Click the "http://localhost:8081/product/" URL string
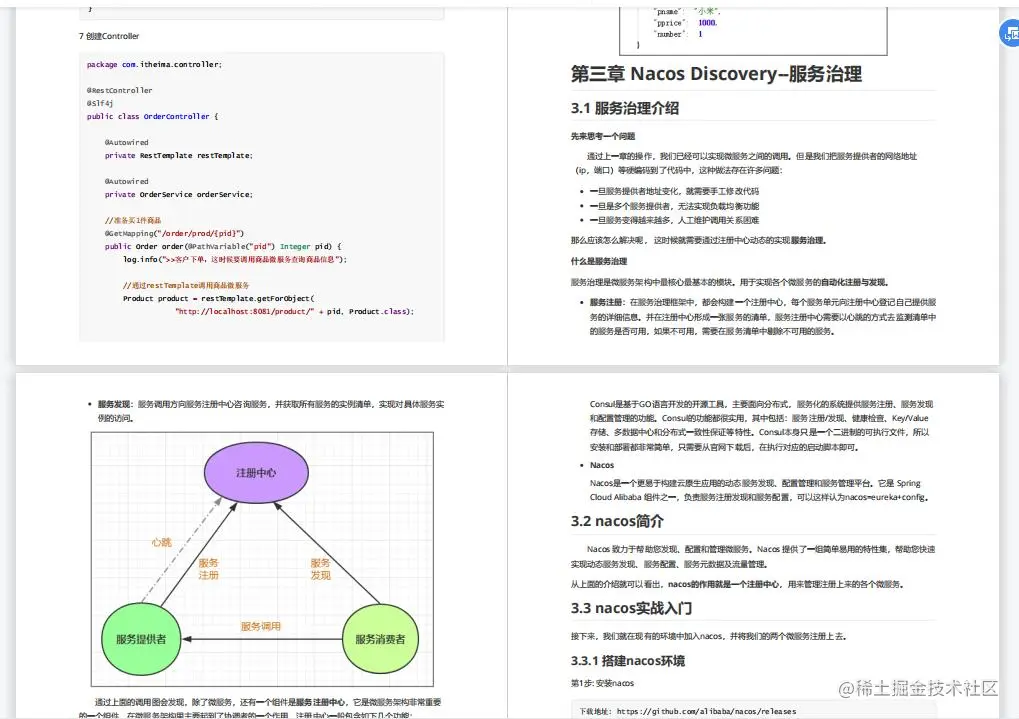The height and width of the screenshot is (719, 1019). click(244, 311)
